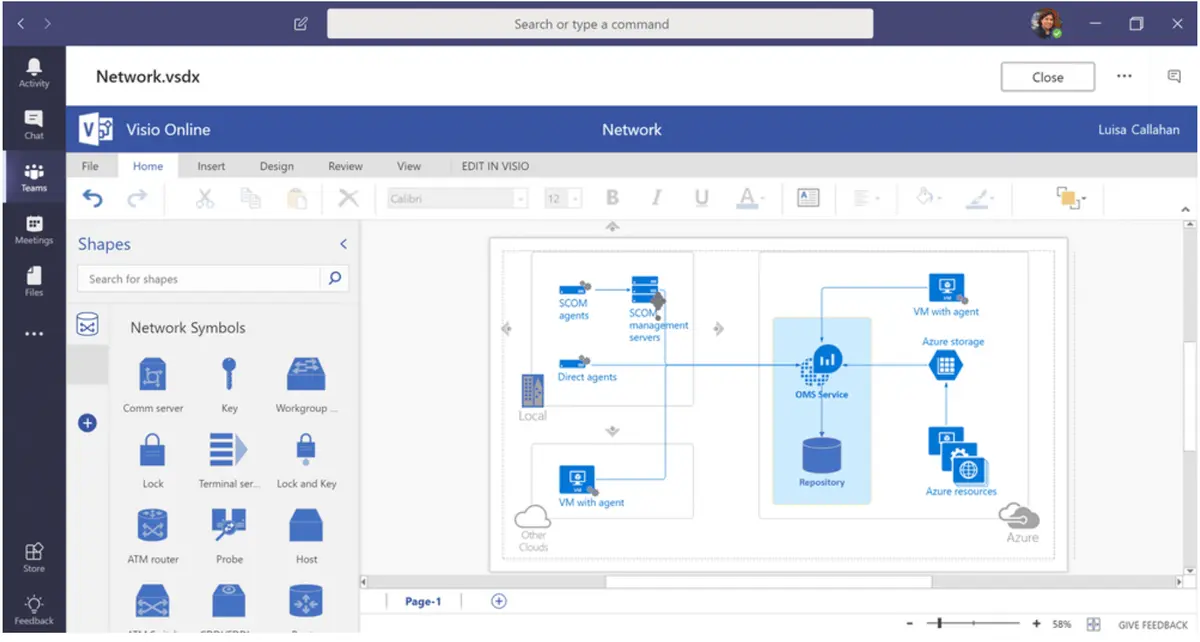The width and height of the screenshot is (1200, 642).
Task: Open Meetings in the Teams sidebar
Action: 34,230
